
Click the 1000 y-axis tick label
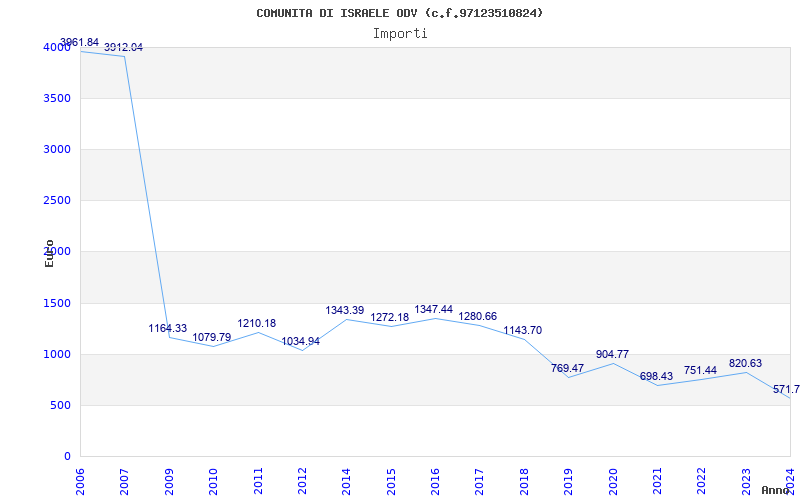pos(57,355)
